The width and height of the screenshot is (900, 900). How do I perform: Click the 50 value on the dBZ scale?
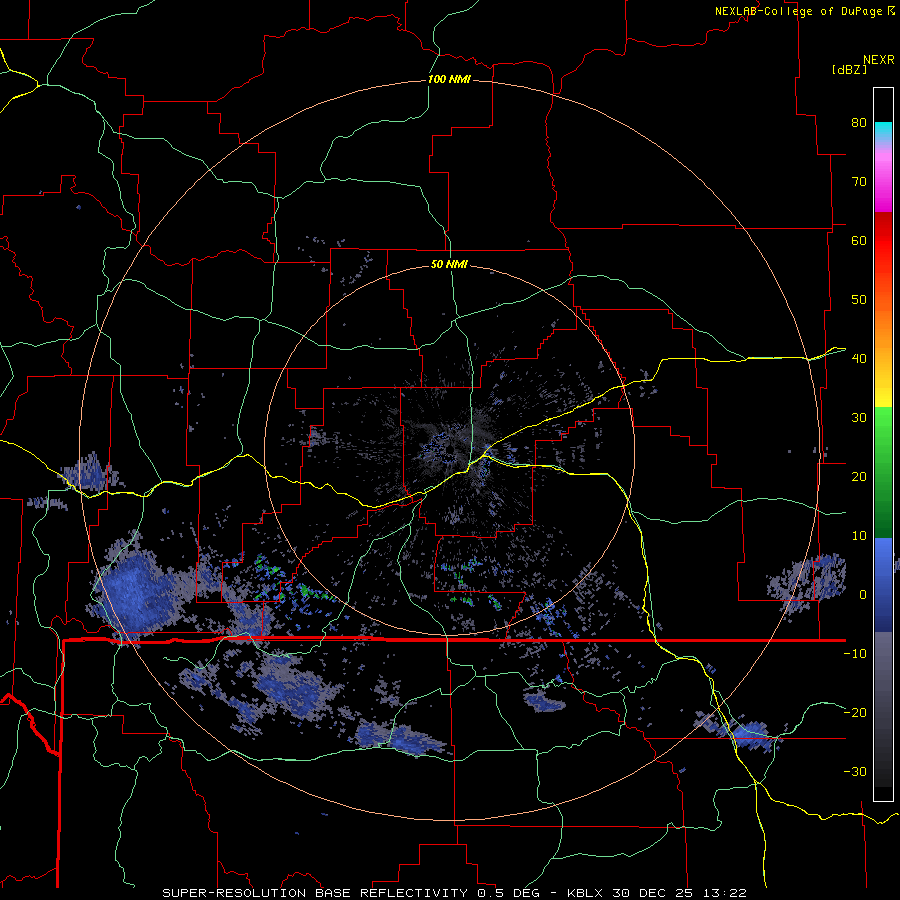coord(859,299)
